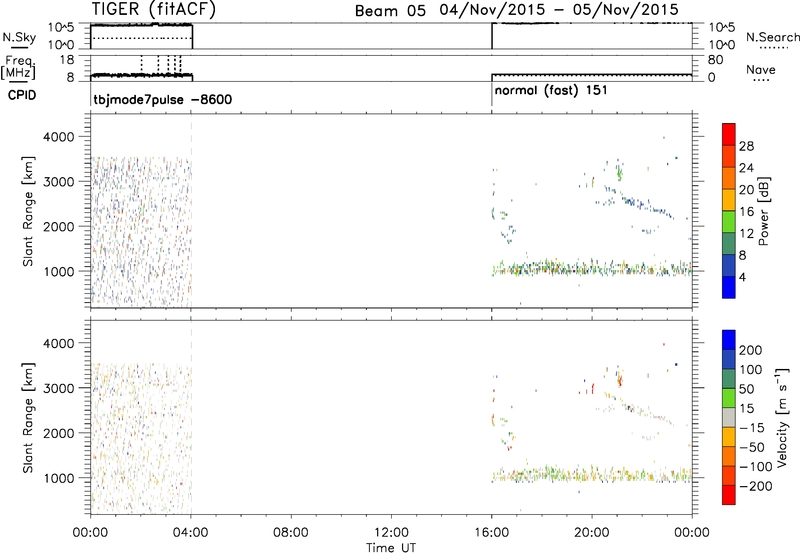
Task: Click the 'TIGER (fitACF)' title text
Action: pyautogui.click(x=154, y=9)
